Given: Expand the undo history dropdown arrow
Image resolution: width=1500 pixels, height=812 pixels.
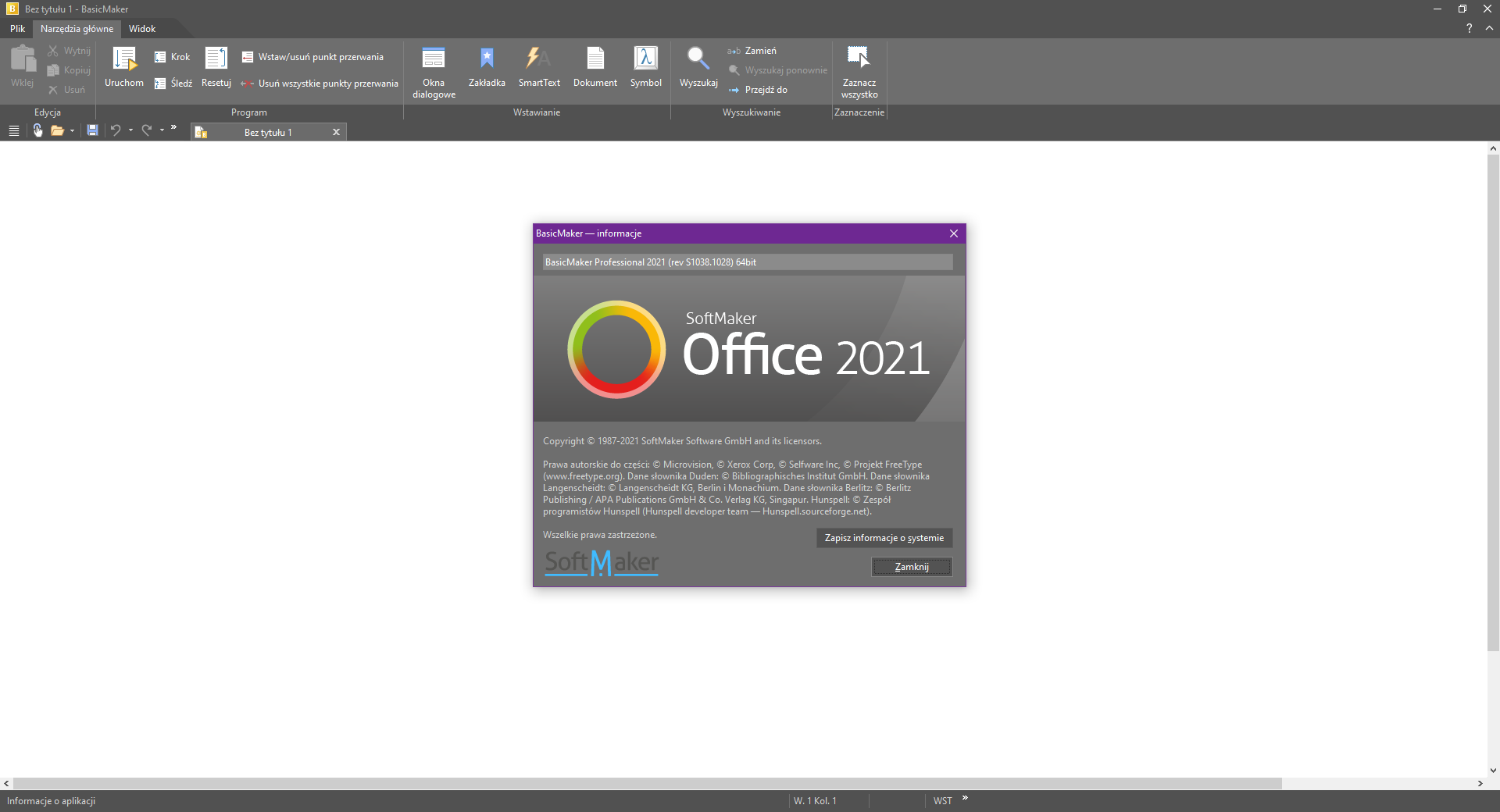Looking at the screenshot, I should 130,130.
